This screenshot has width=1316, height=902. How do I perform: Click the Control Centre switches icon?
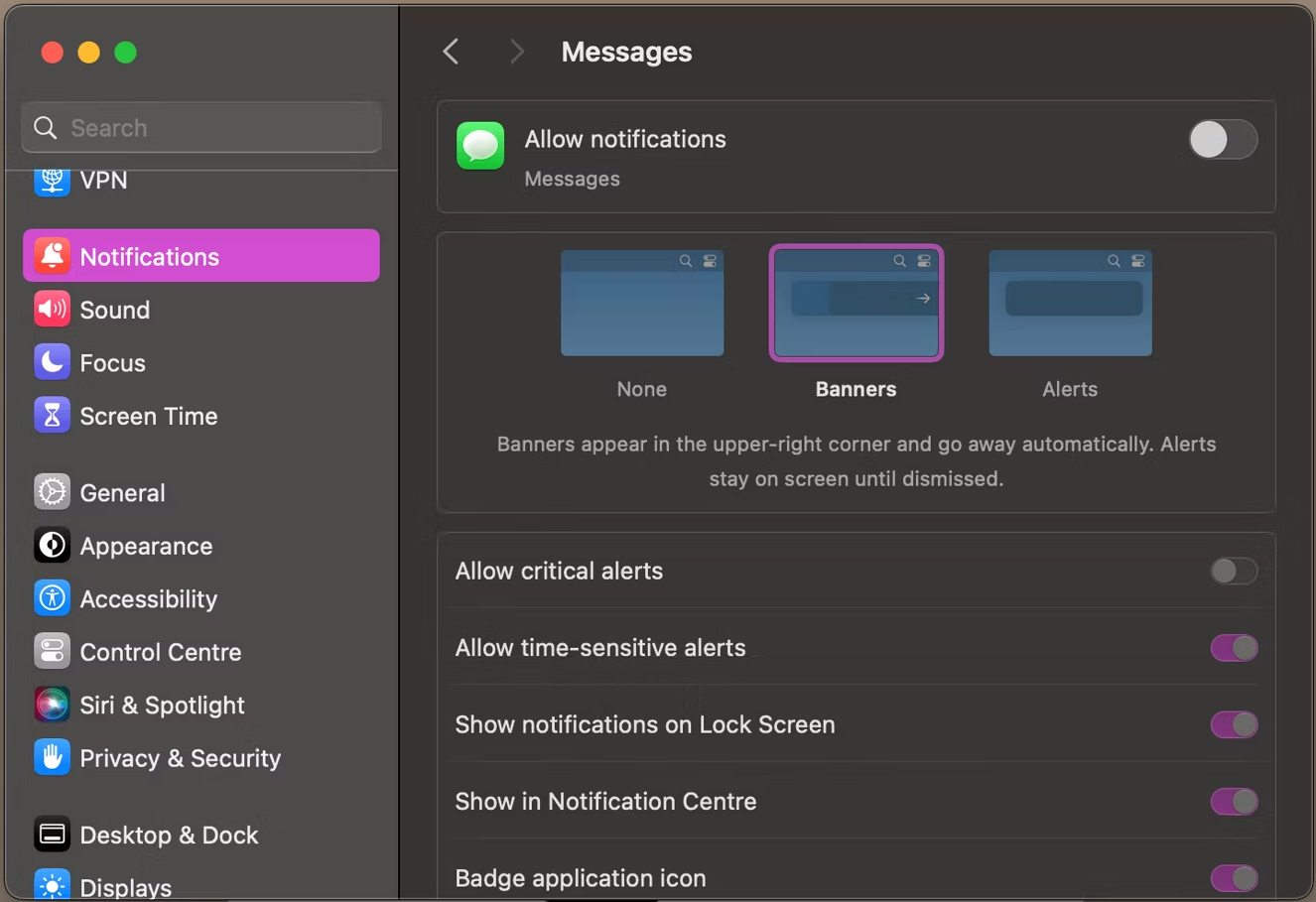tap(52, 652)
